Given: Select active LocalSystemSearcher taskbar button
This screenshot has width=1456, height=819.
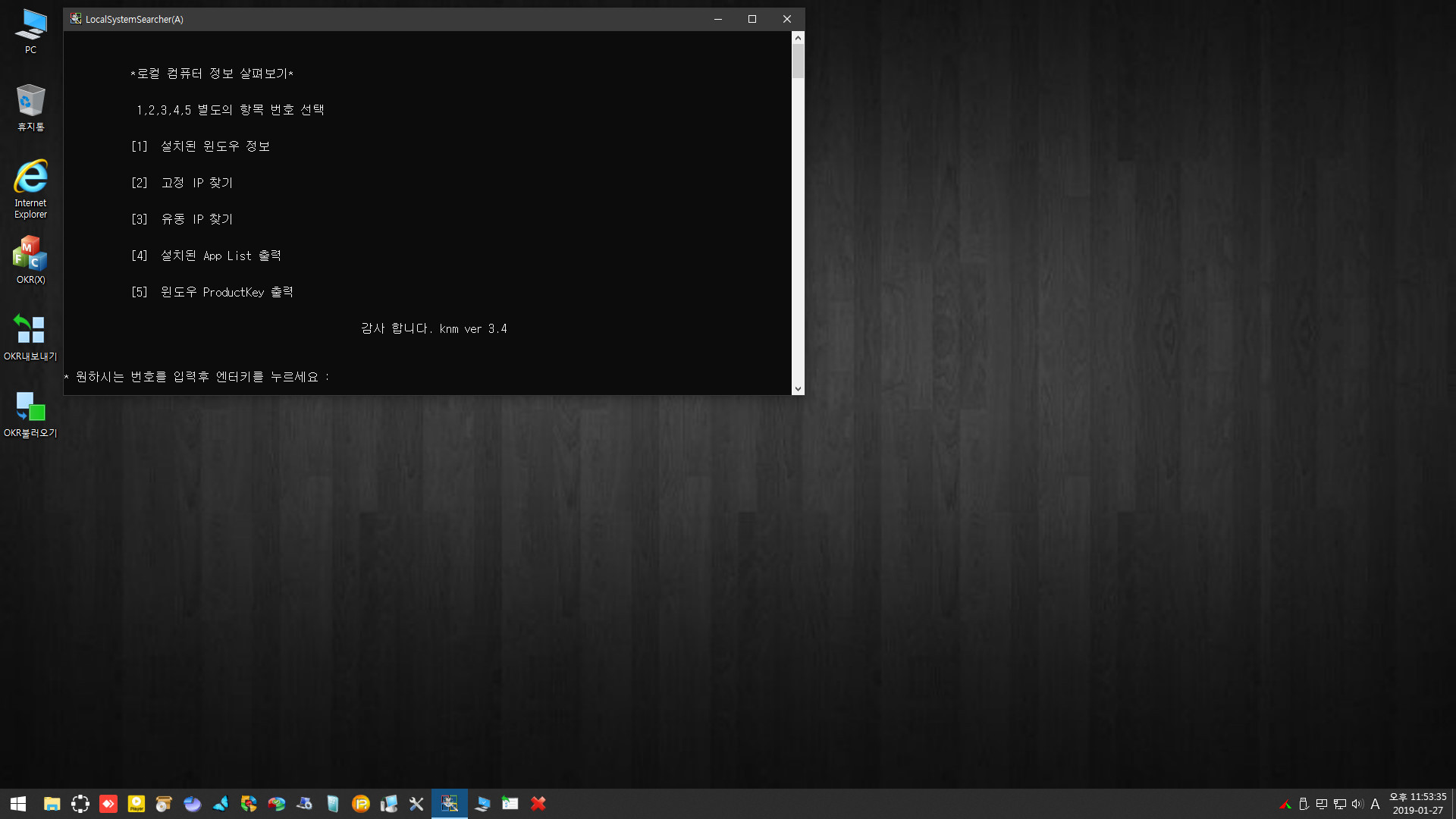Looking at the screenshot, I should (x=450, y=804).
